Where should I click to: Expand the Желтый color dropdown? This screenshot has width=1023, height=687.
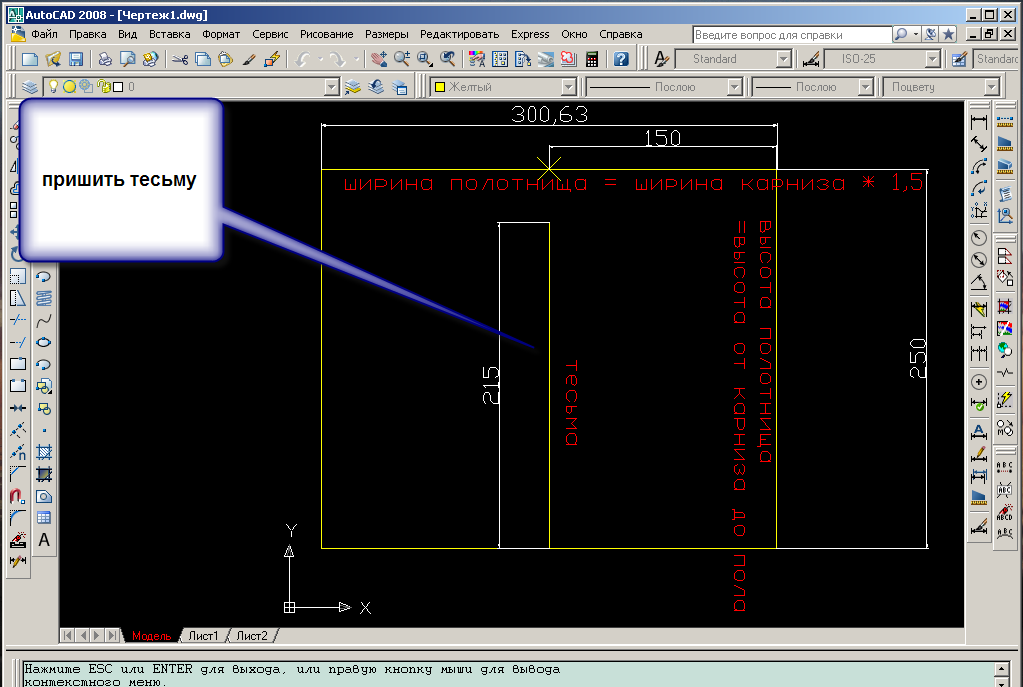click(x=568, y=87)
